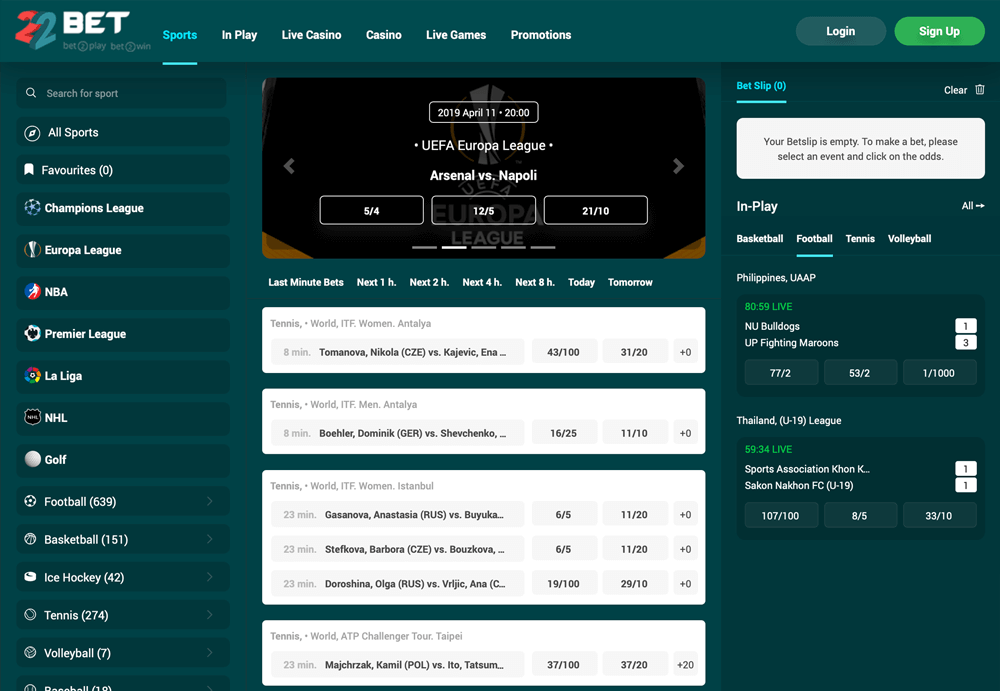
Task: Open the Promotions nav item
Action: [541, 35]
